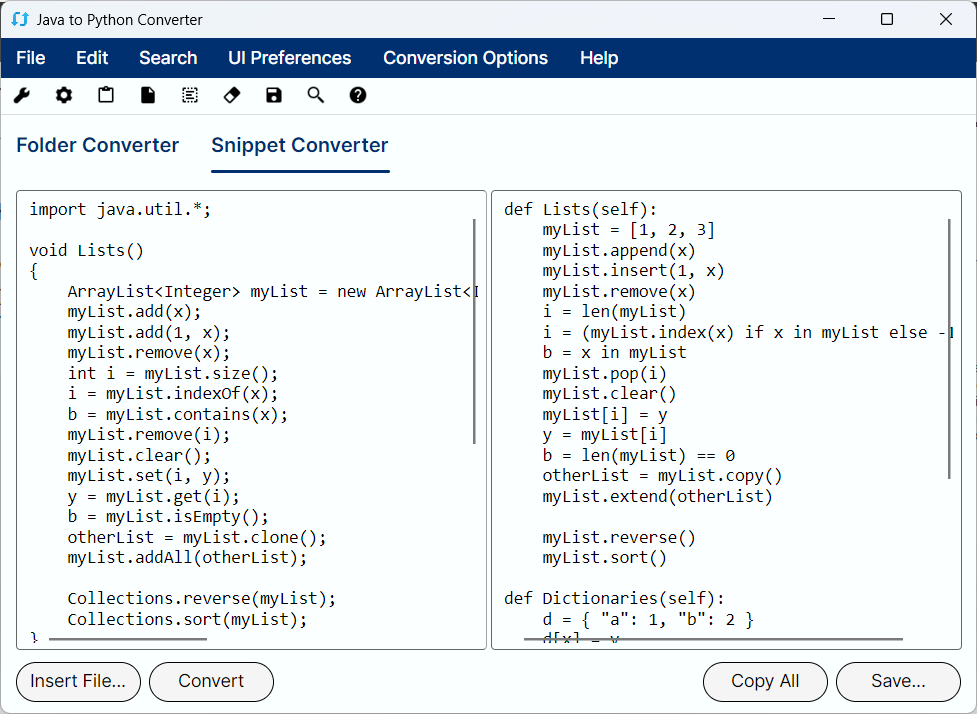Select the Snippet Converter tab
Viewport: 977px width, 714px height.
click(x=300, y=145)
